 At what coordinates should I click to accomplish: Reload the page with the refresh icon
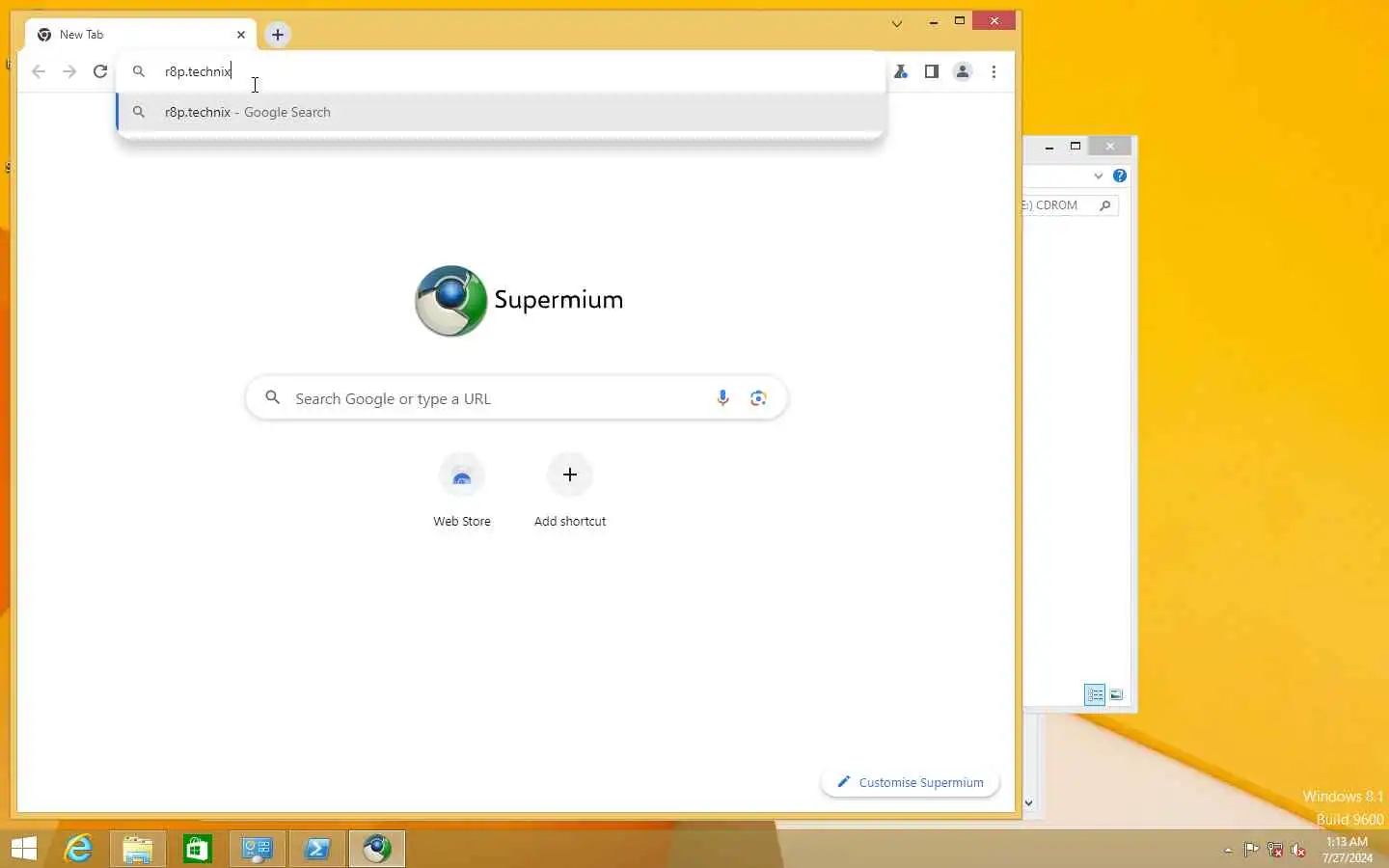[100, 71]
